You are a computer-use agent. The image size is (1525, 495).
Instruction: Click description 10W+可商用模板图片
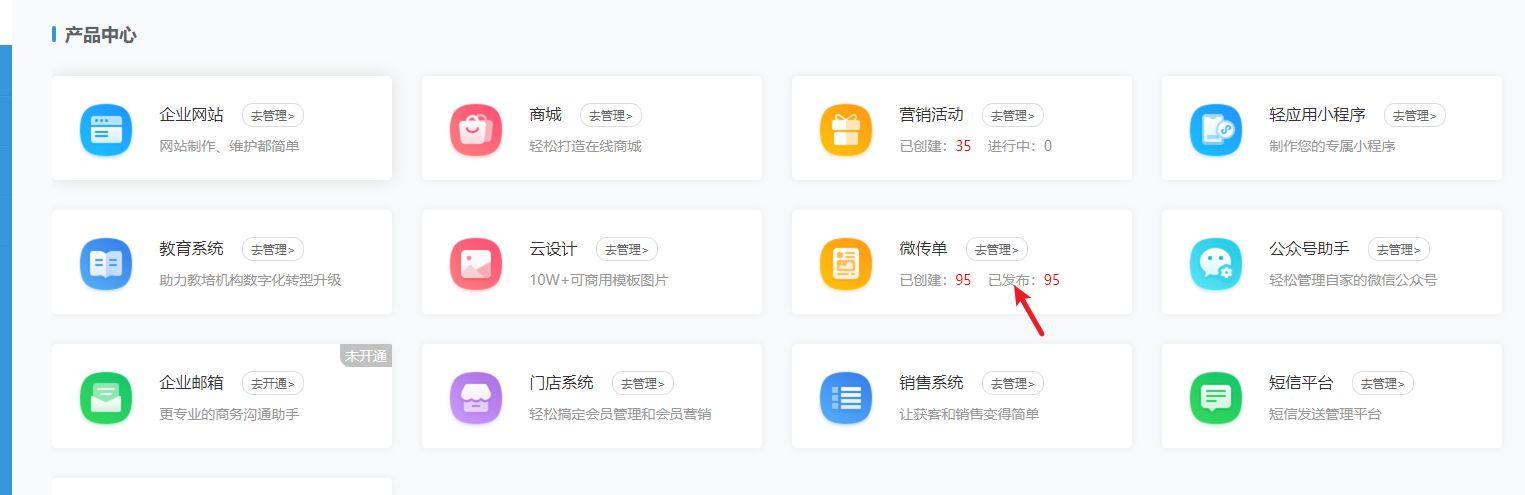click(x=599, y=280)
